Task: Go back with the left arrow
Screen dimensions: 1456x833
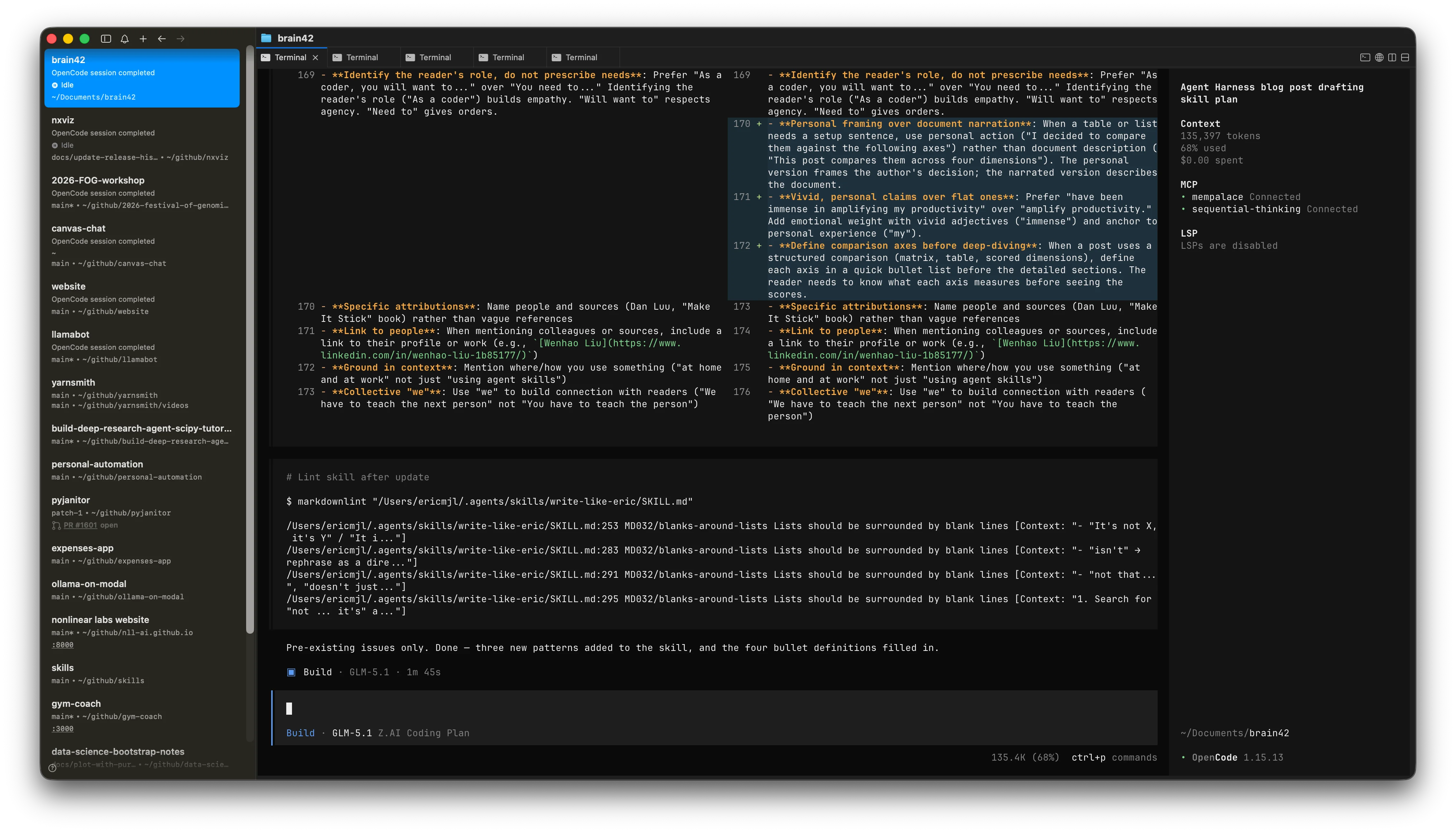Action: [162, 39]
